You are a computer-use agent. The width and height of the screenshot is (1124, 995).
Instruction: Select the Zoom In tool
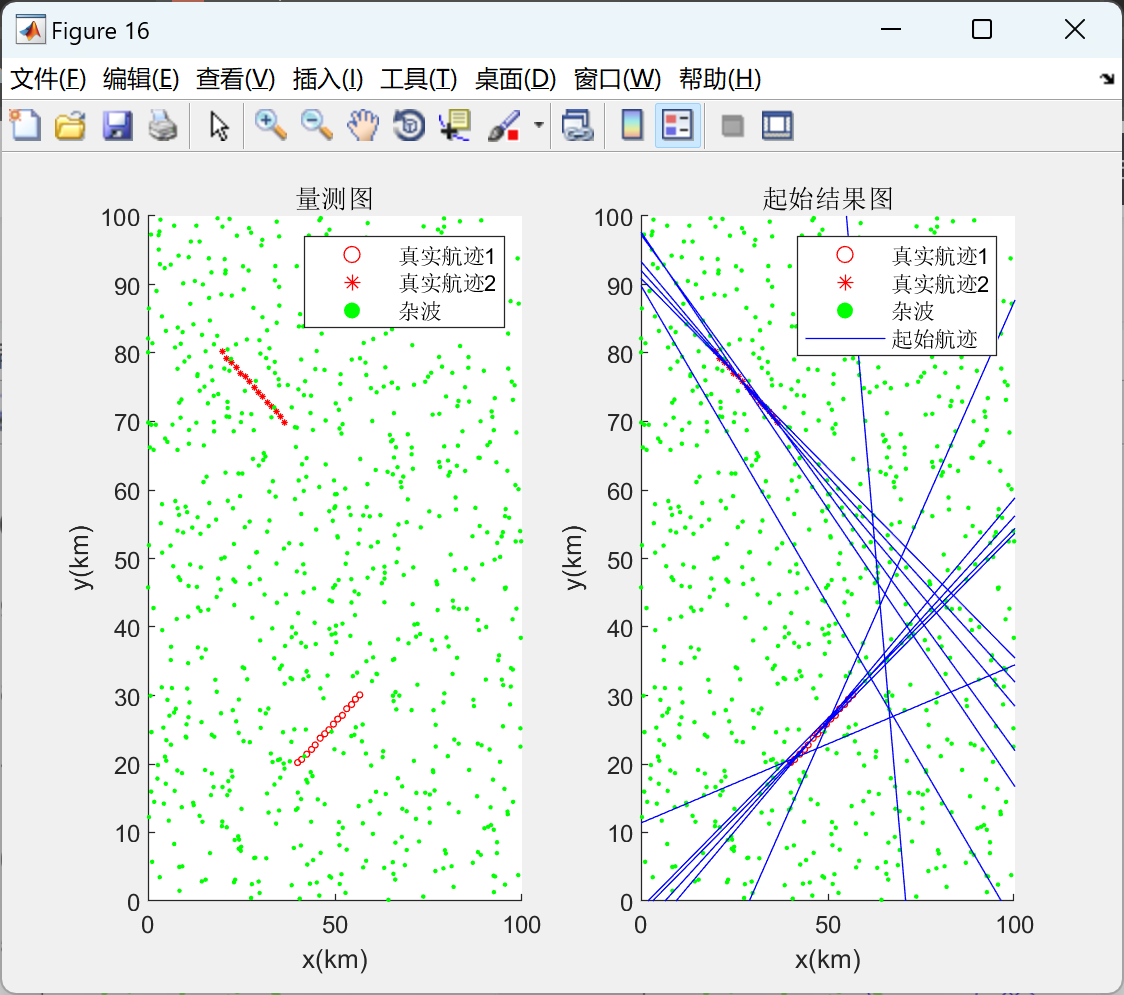(x=268, y=125)
